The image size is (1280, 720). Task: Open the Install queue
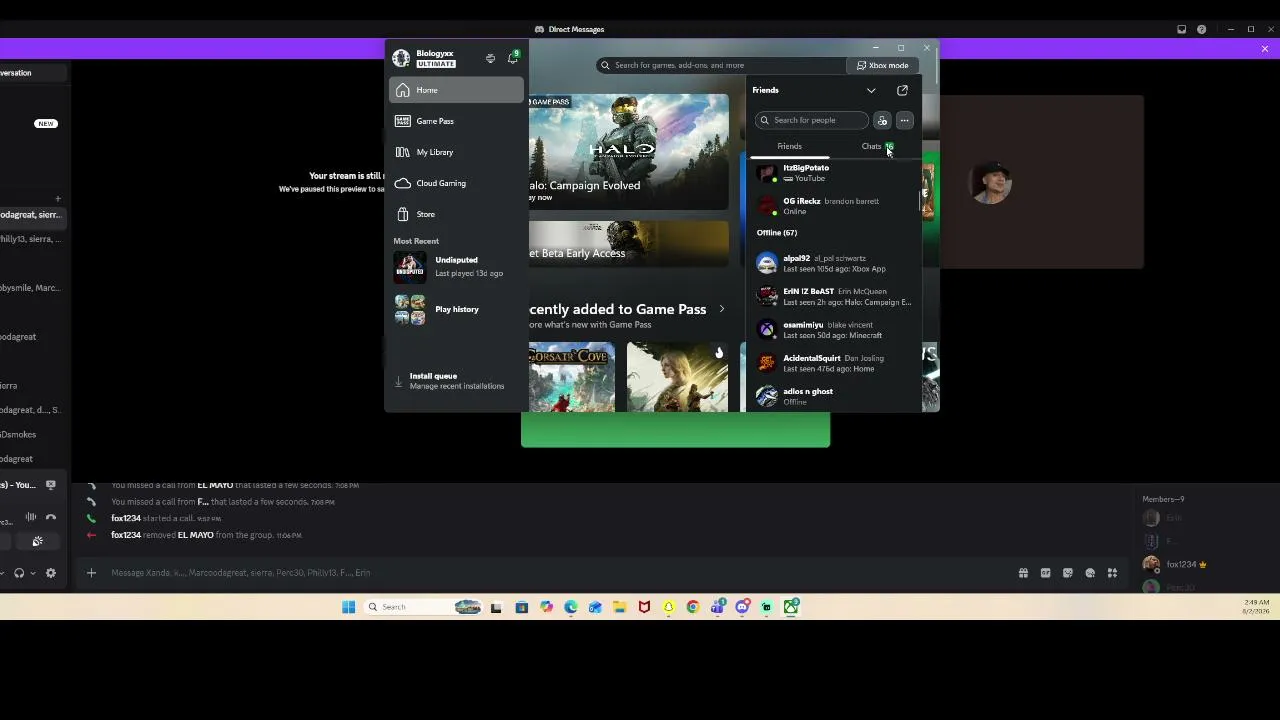[x=456, y=381]
